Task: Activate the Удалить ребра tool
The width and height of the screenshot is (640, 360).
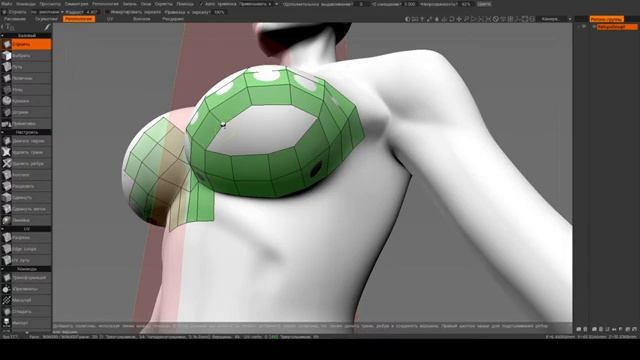Action: [x=26, y=164]
